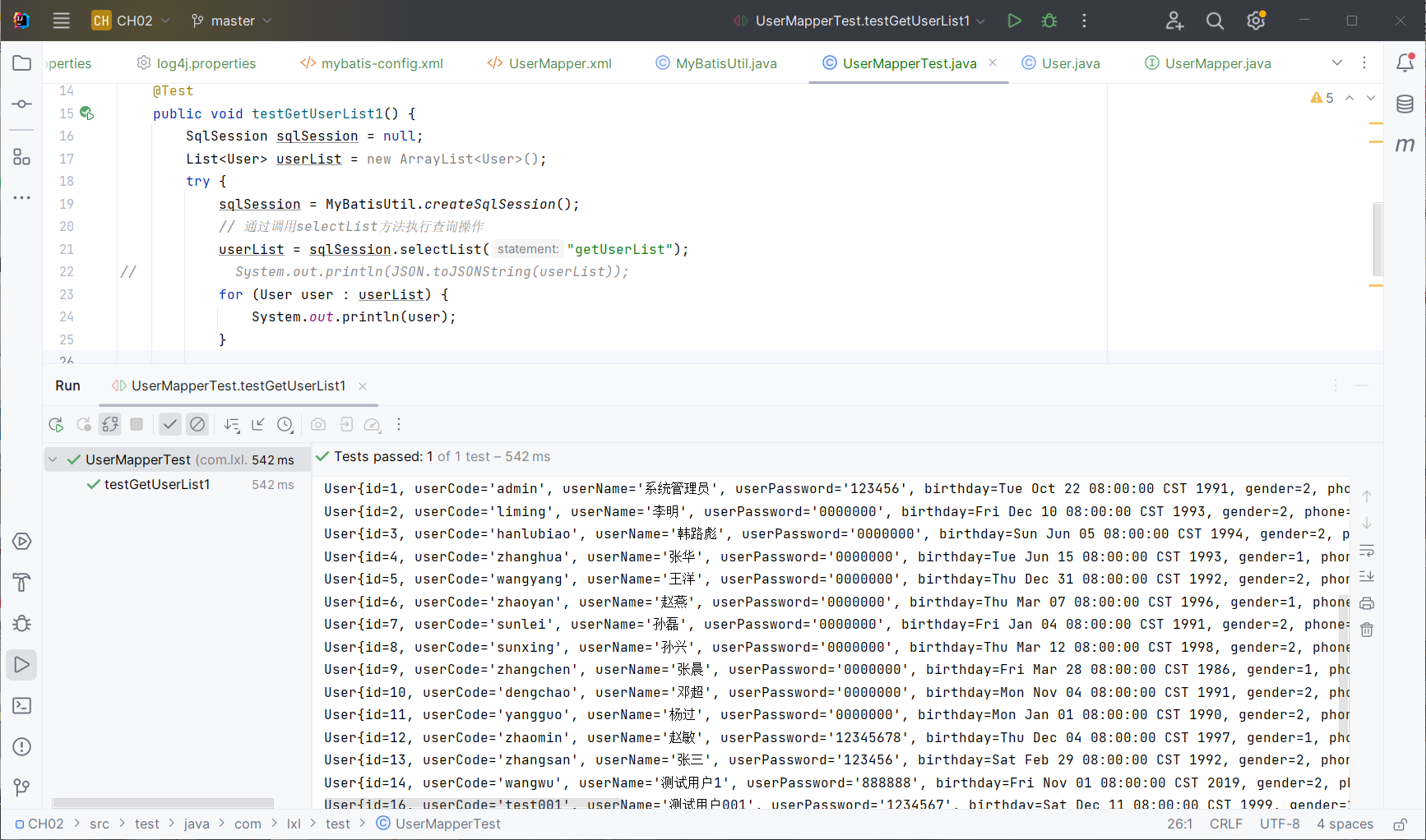
Task: Open IDE settings gear
Action: coord(1256,21)
